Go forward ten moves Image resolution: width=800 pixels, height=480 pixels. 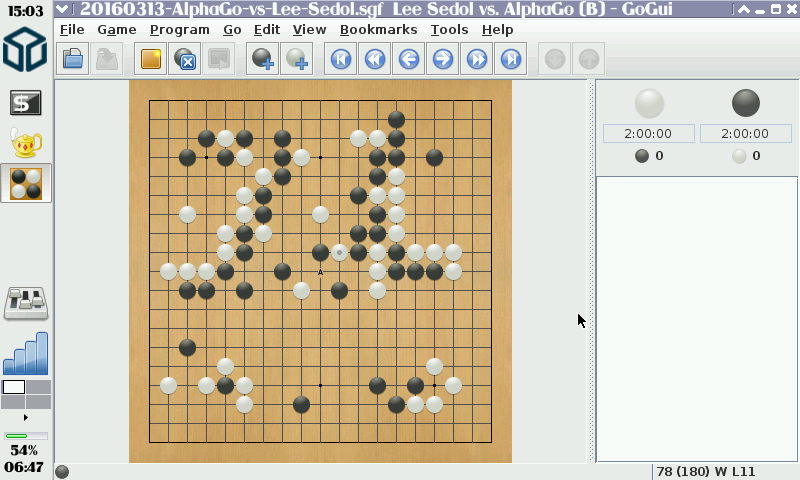pos(477,59)
